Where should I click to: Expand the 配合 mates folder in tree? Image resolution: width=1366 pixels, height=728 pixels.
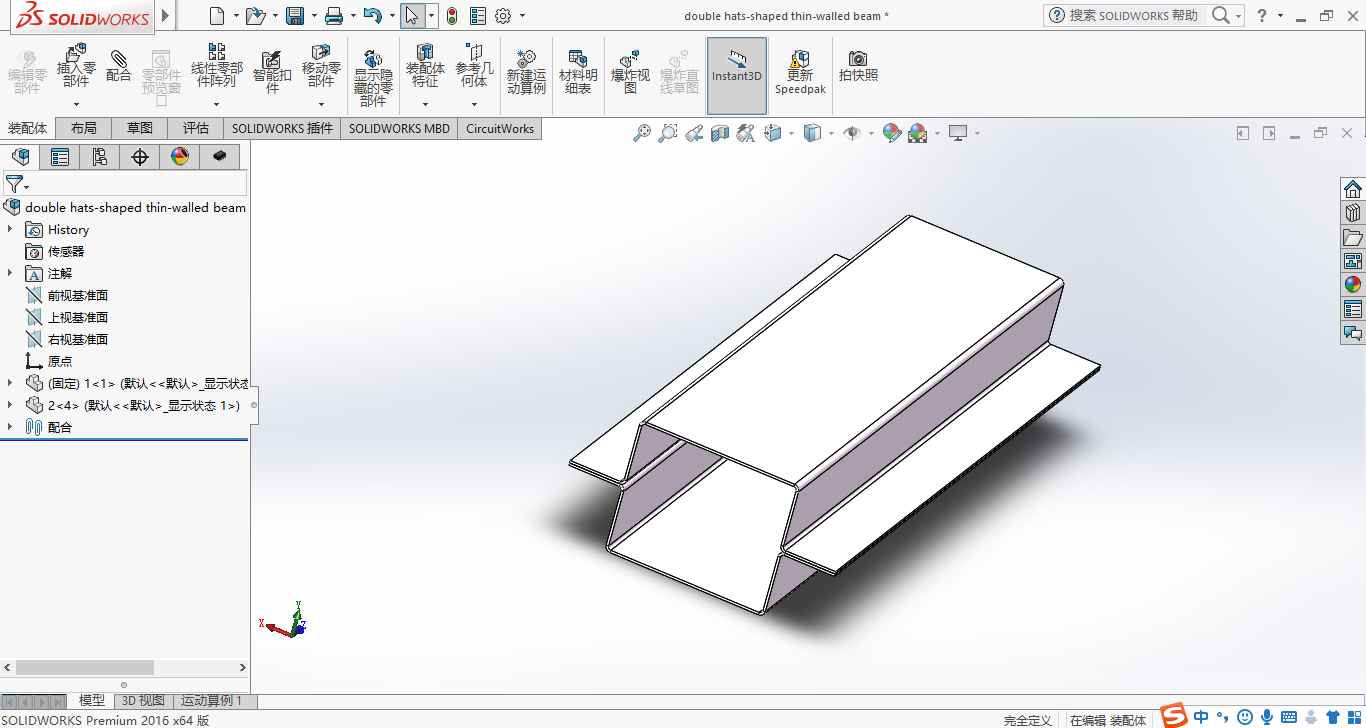(10, 427)
